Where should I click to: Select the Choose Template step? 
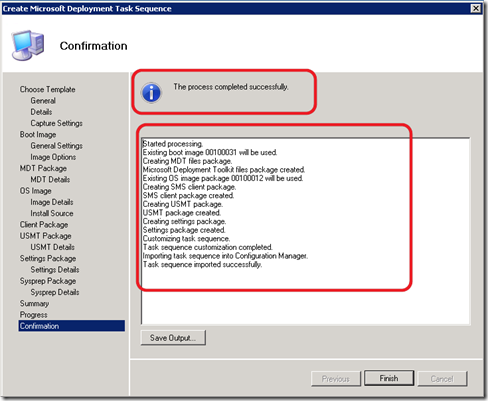click(47, 89)
